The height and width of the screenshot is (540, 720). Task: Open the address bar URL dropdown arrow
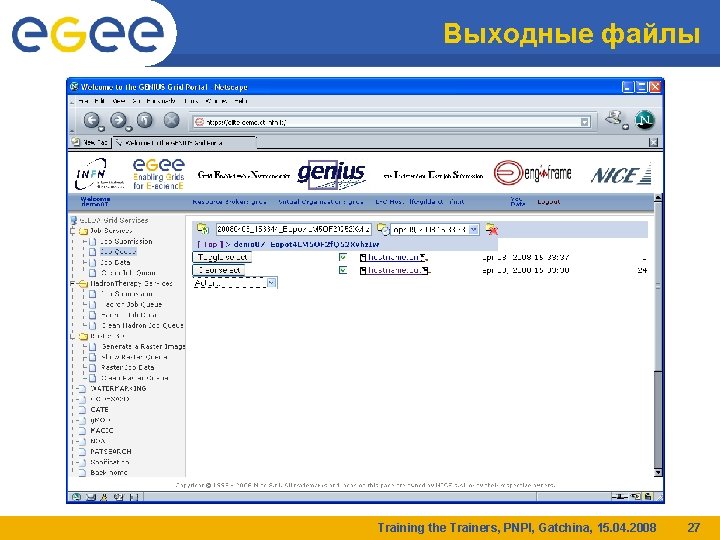click(x=585, y=122)
